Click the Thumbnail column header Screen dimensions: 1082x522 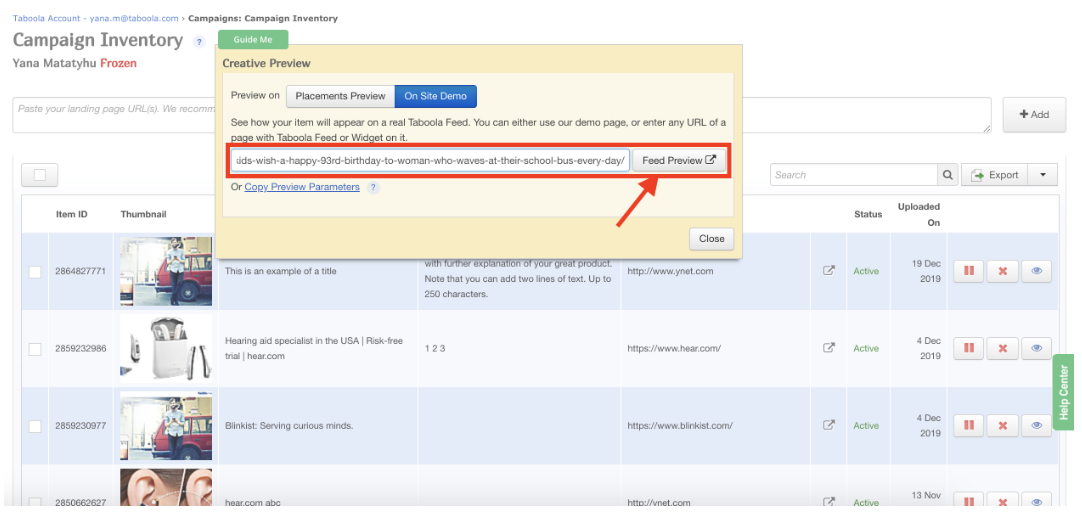click(144, 215)
